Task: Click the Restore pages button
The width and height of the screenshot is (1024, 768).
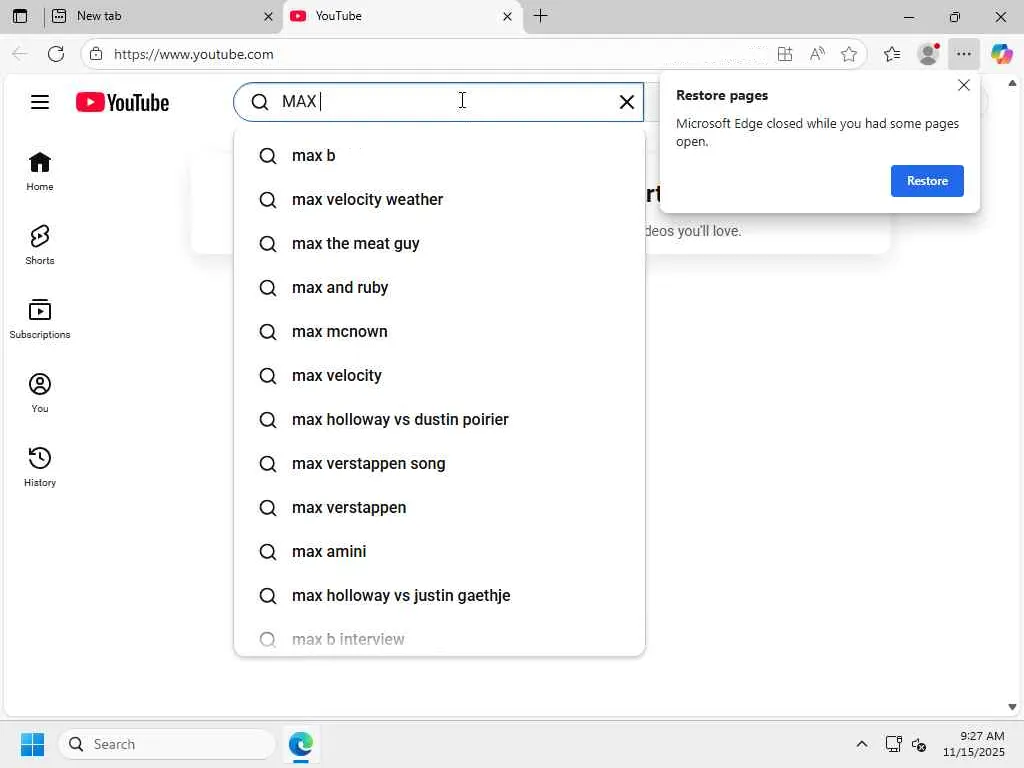Action: [927, 181]
